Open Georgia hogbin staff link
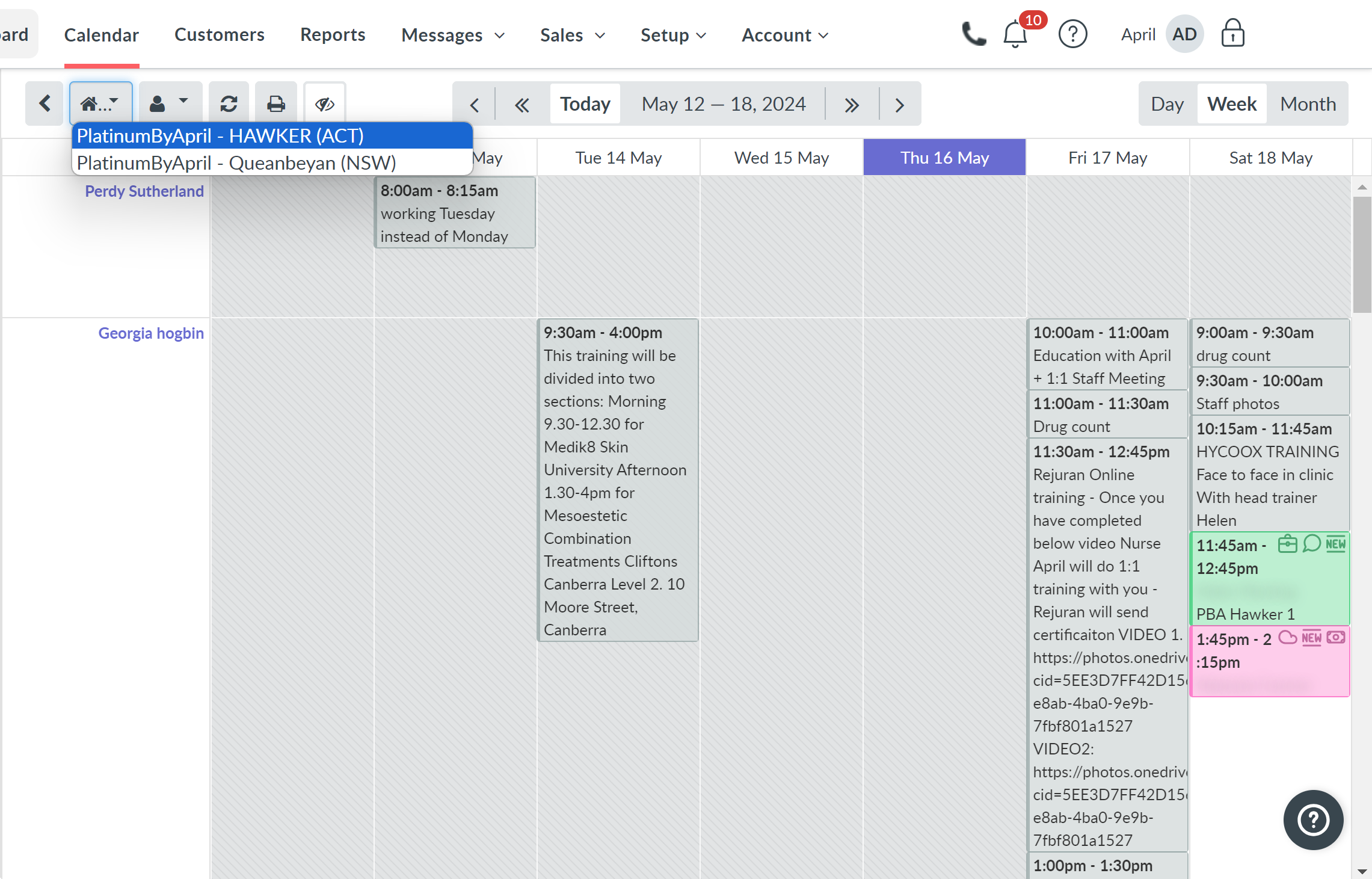 coord(151,333)
